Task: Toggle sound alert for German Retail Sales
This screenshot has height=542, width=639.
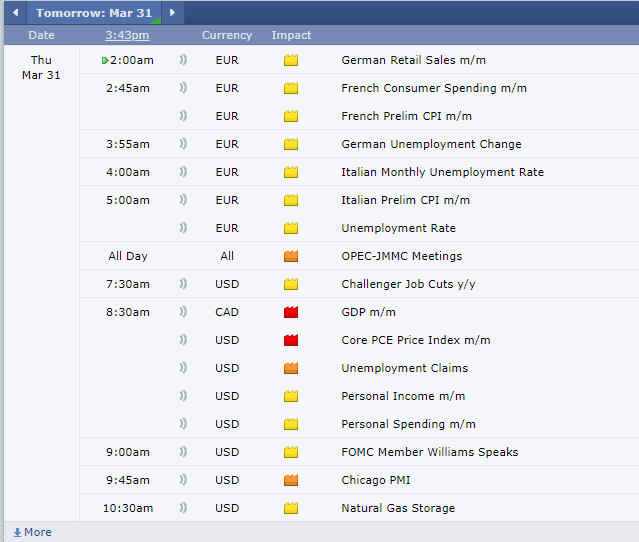Action: 183,60
